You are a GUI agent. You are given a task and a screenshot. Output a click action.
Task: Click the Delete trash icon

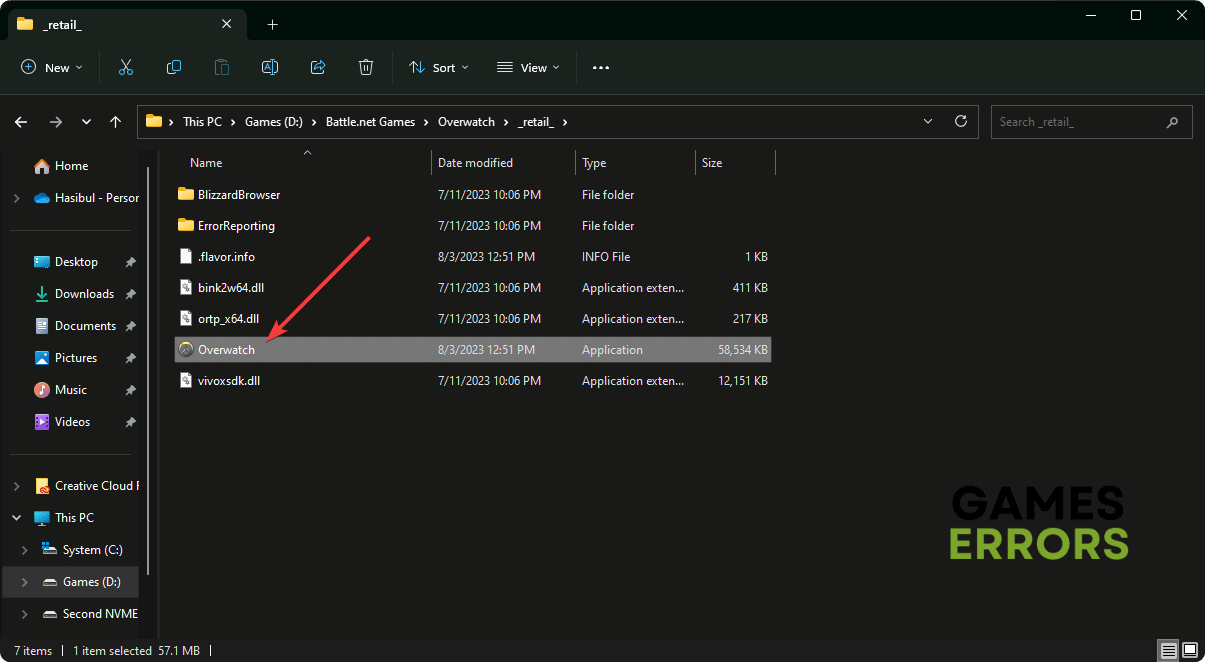(x=366, y=67)
